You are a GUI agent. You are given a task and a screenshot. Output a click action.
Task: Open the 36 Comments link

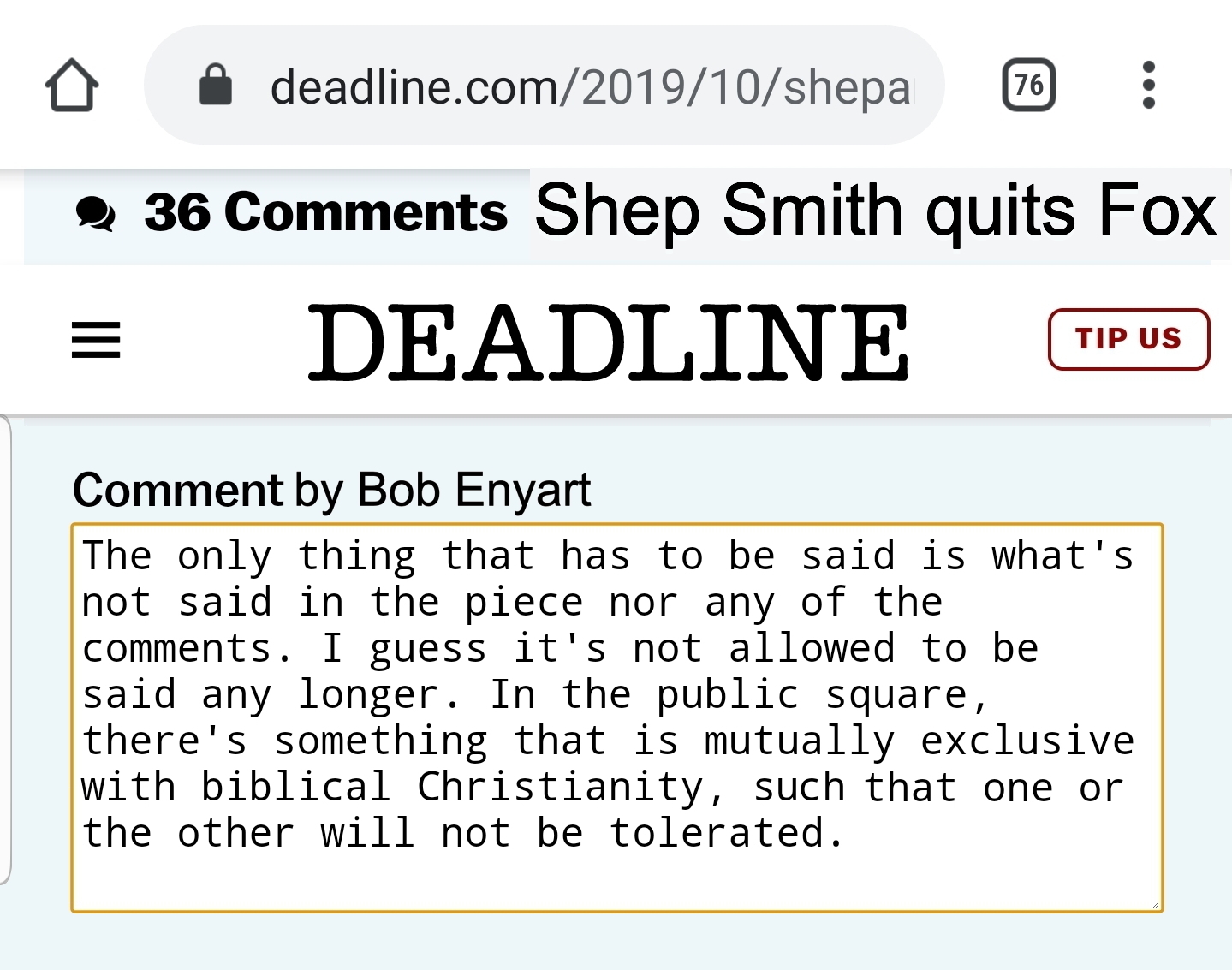[x=325, y=212]
